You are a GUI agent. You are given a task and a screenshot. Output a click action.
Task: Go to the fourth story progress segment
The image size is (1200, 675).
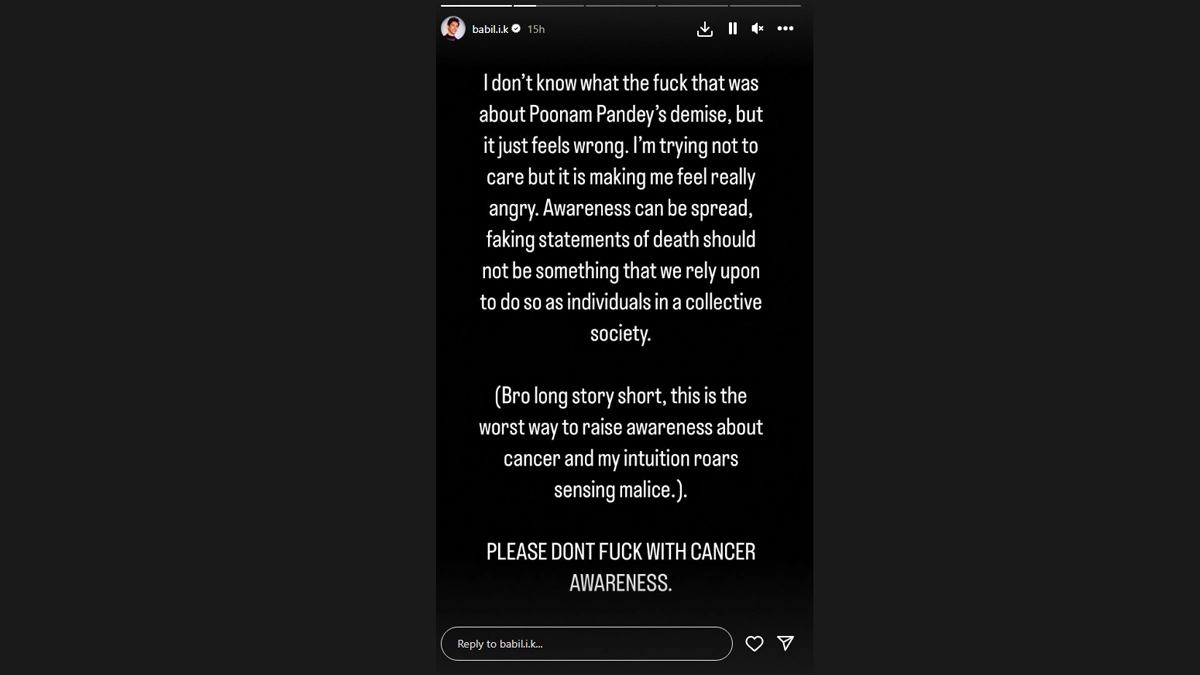click(x=693, y=5)
